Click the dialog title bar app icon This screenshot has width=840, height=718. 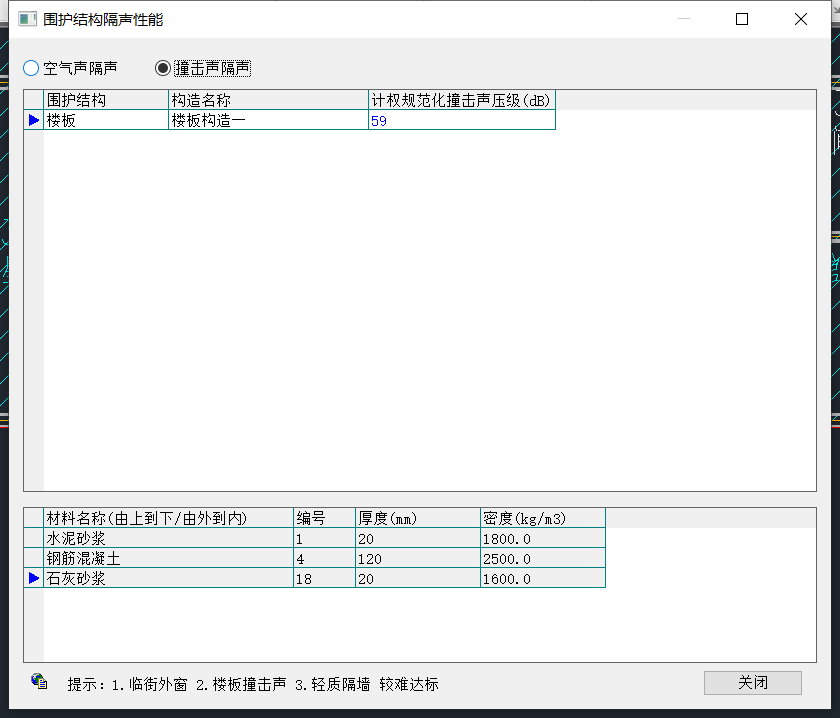[x=27, y=19]
